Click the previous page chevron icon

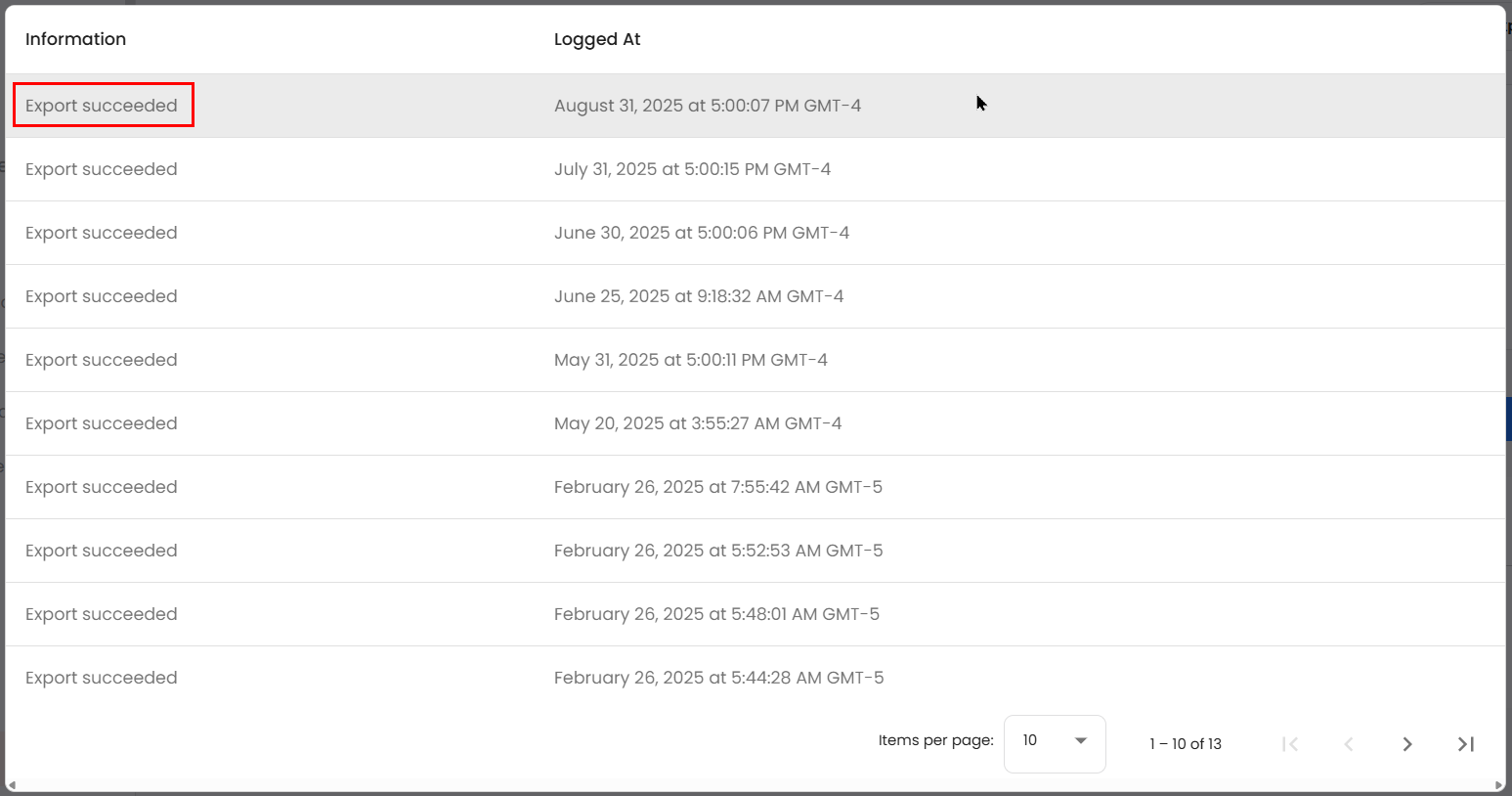1349,744
